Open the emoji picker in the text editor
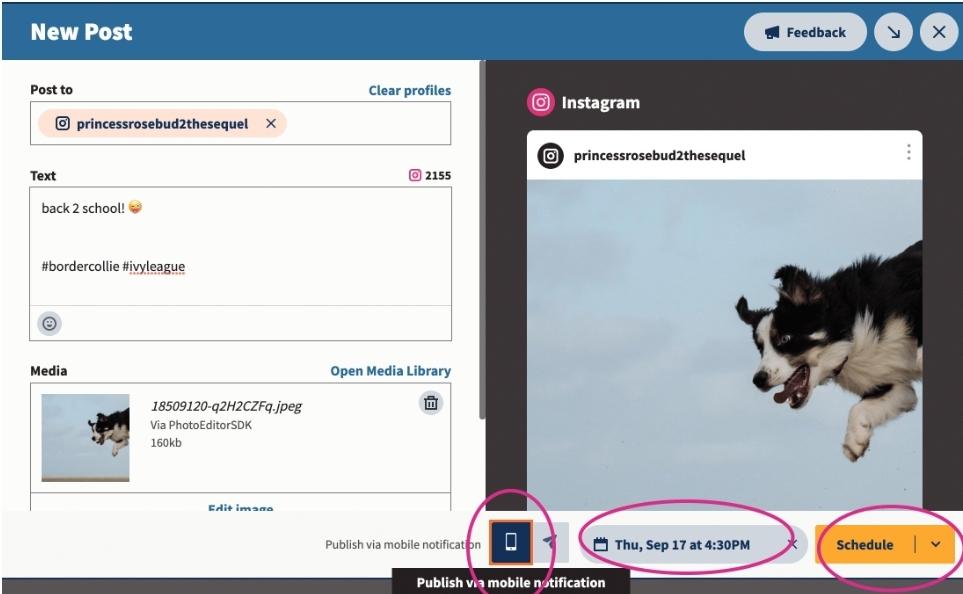This screenshot has width=963, height=594. coord(48,323)
